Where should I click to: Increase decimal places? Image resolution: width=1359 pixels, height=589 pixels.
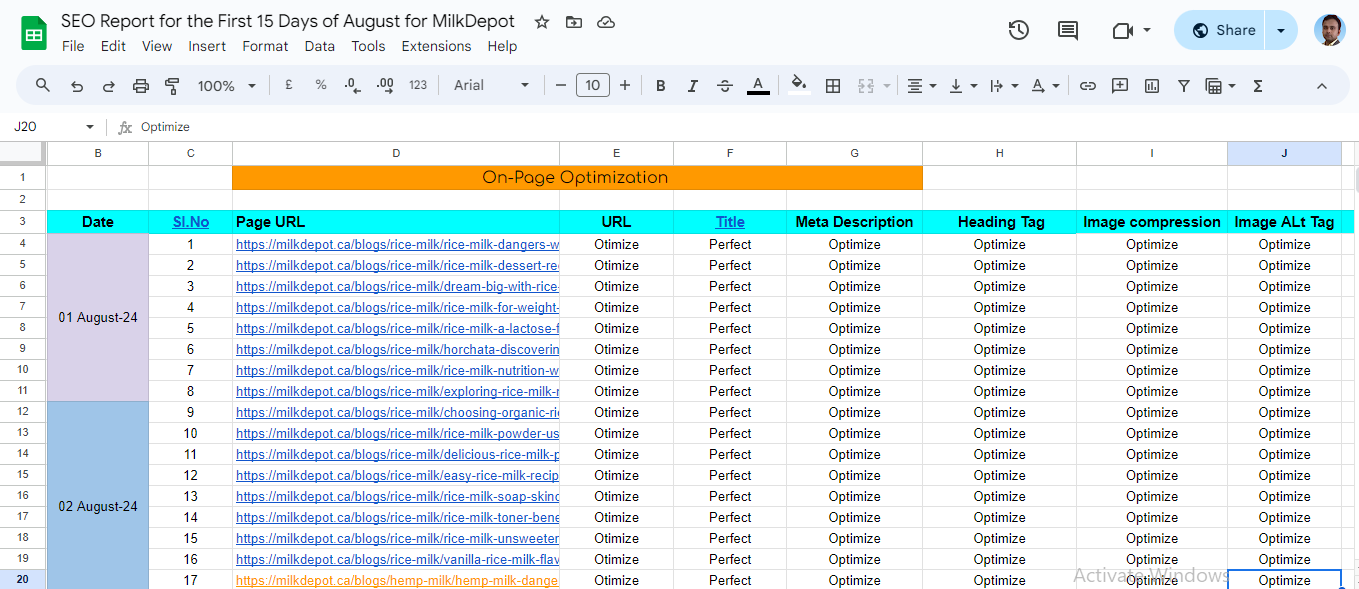pyautogui.click(x=385, y=86)
